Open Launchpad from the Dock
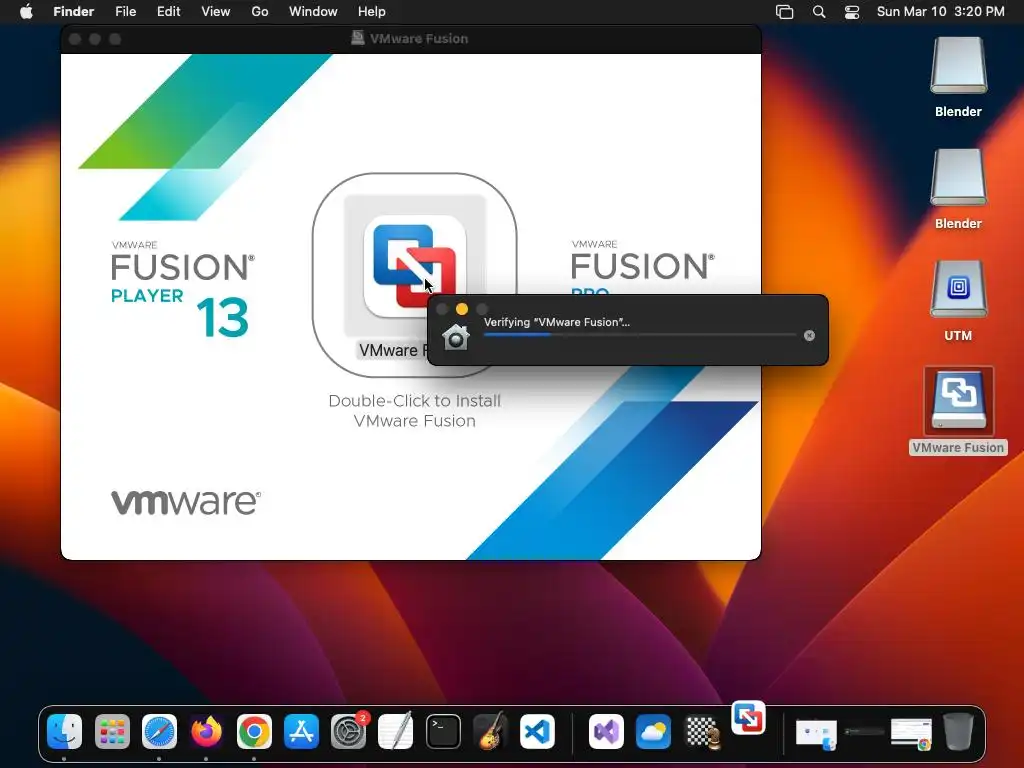 coord(112,731)
